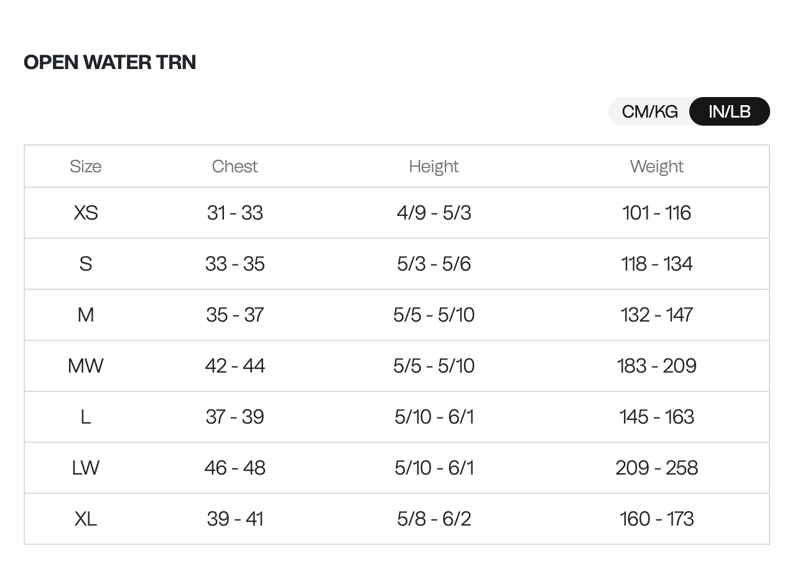The width and height of the screenshot is (800, 571).
Task: Select the XL size row label
Action: click(x=86, y=519)
